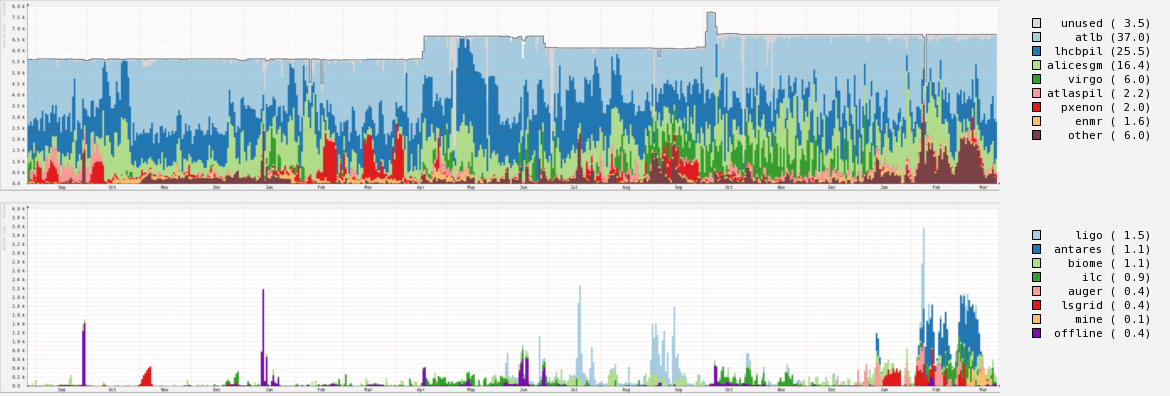Click the dark blue 'lhcbpil' legend swatch
1170x396 pixels.
pos(1036,51)
